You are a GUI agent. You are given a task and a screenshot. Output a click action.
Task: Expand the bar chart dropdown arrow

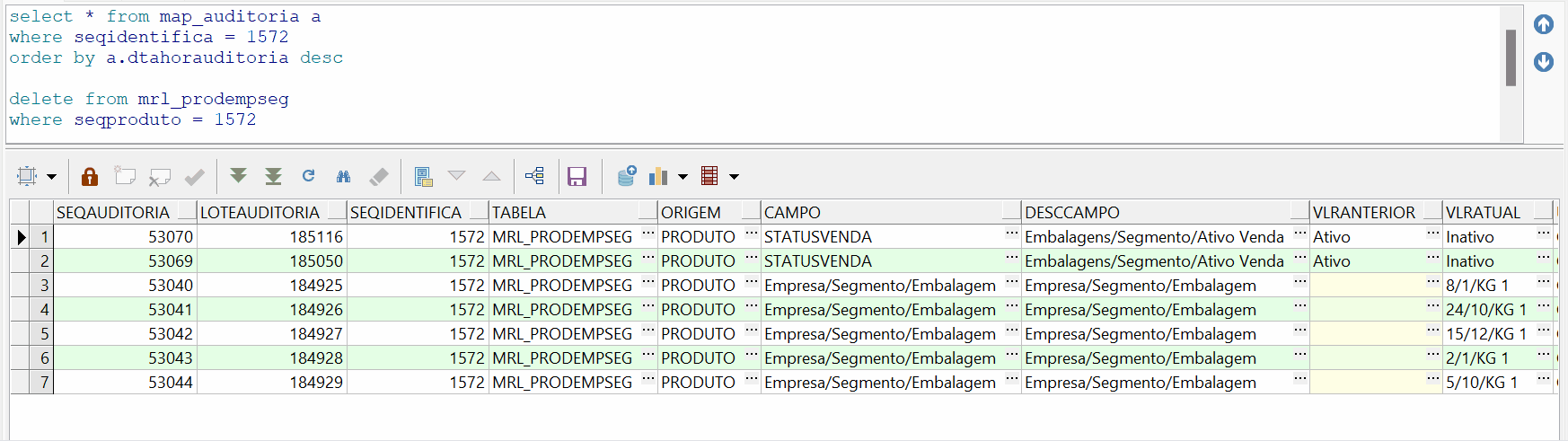click(x=683, y=177)
